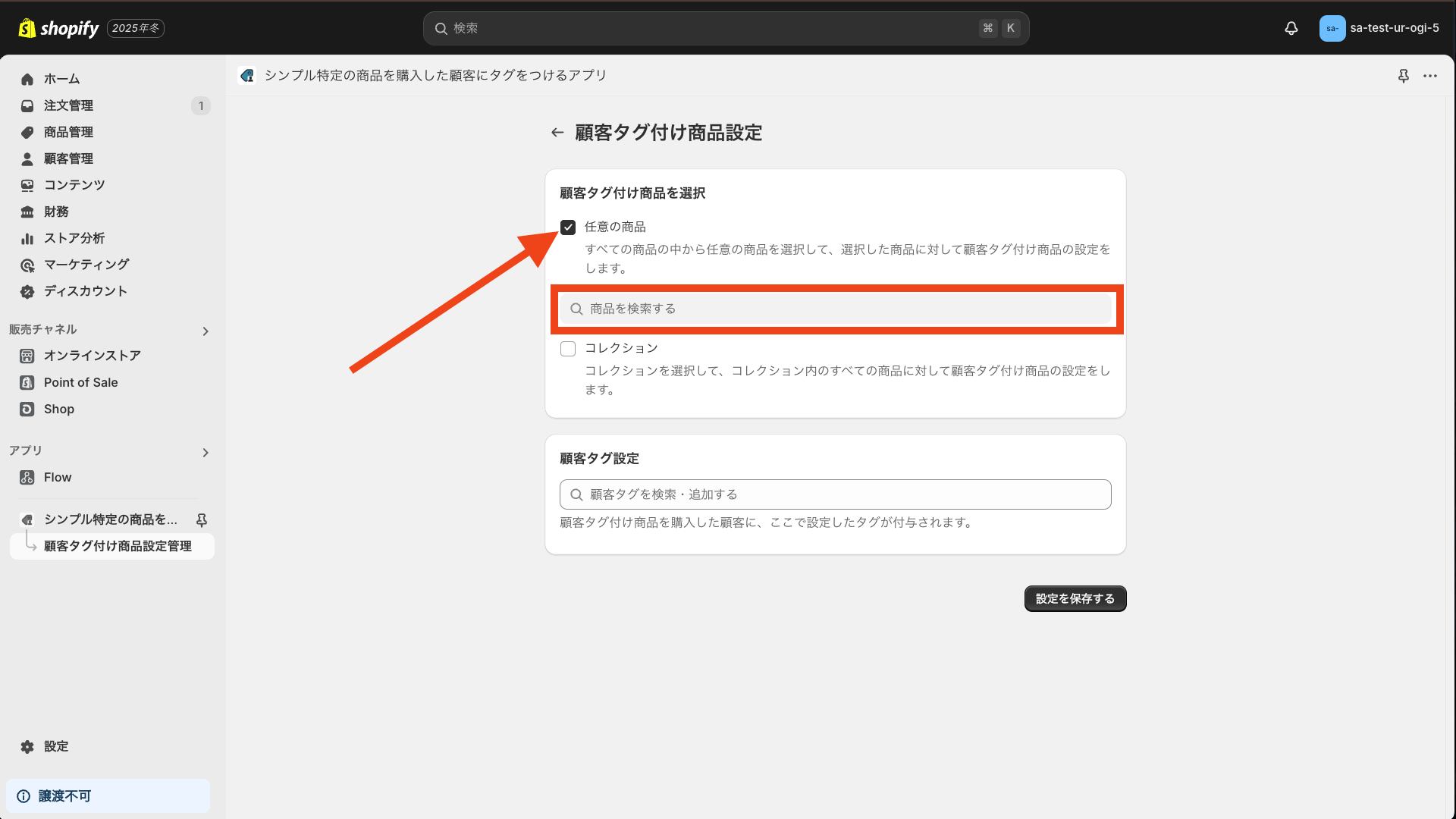Enable the コレクション option

(567, 348)
